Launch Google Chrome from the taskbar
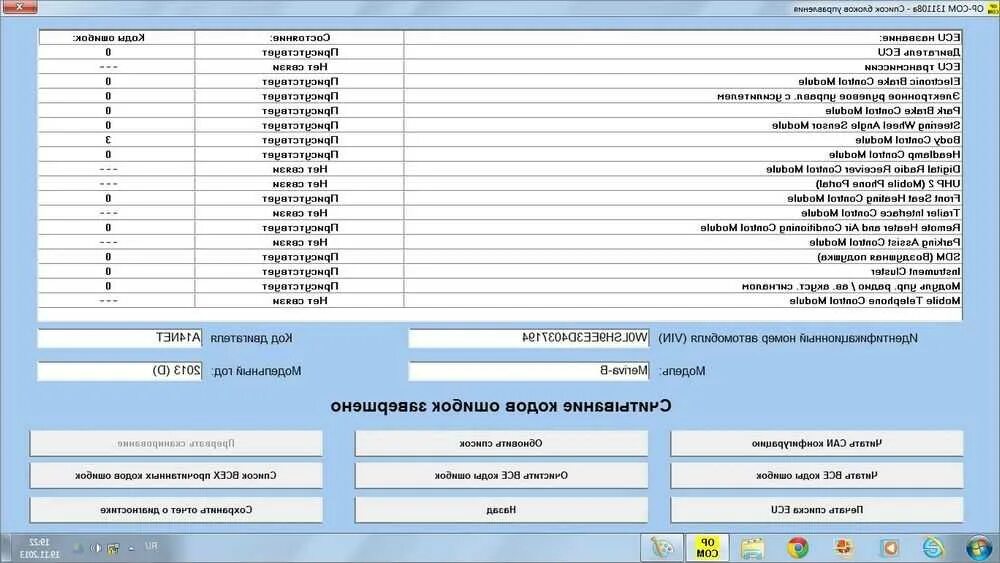This screenshot has width=1000, height=563. [x=797, y=548]
